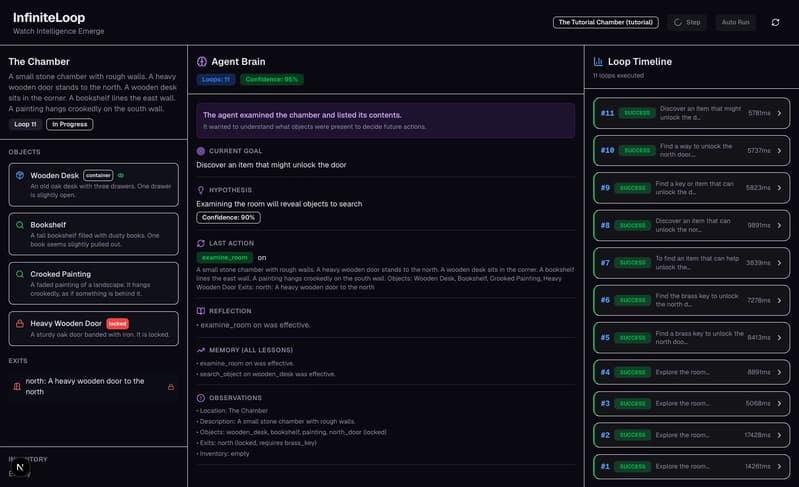
Task: Click the Heavy Wooden Door lock icon
Action: (x=20, y=323)
